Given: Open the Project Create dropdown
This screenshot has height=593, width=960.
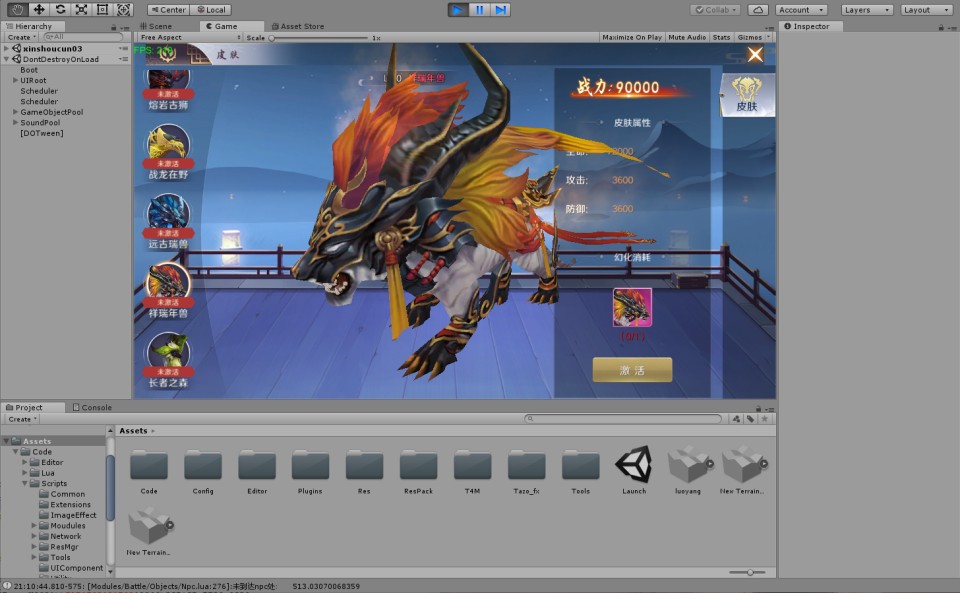Looking at the screenshot, I should coord(22,419).
